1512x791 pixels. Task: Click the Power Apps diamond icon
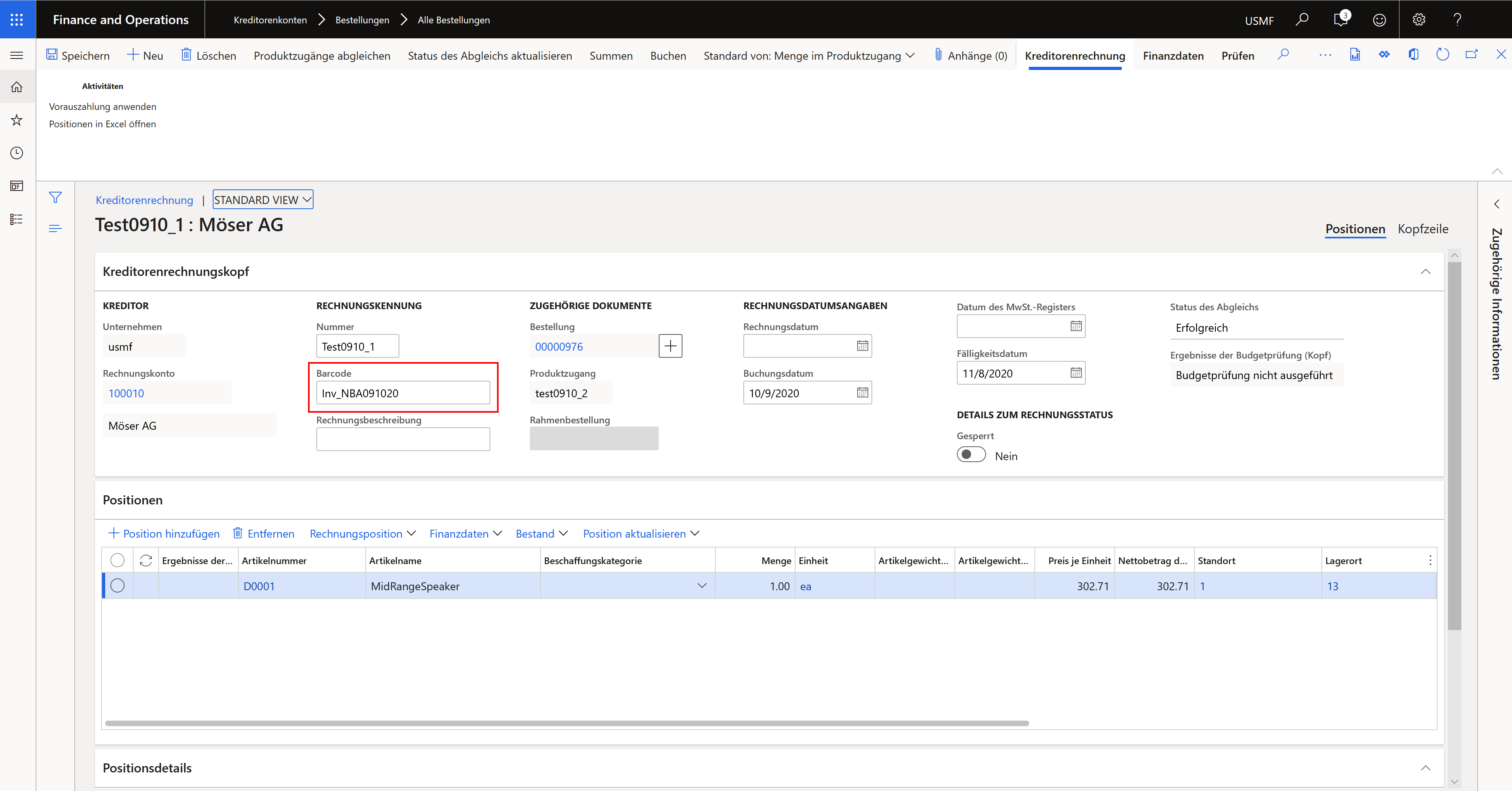pos(1384,55)
